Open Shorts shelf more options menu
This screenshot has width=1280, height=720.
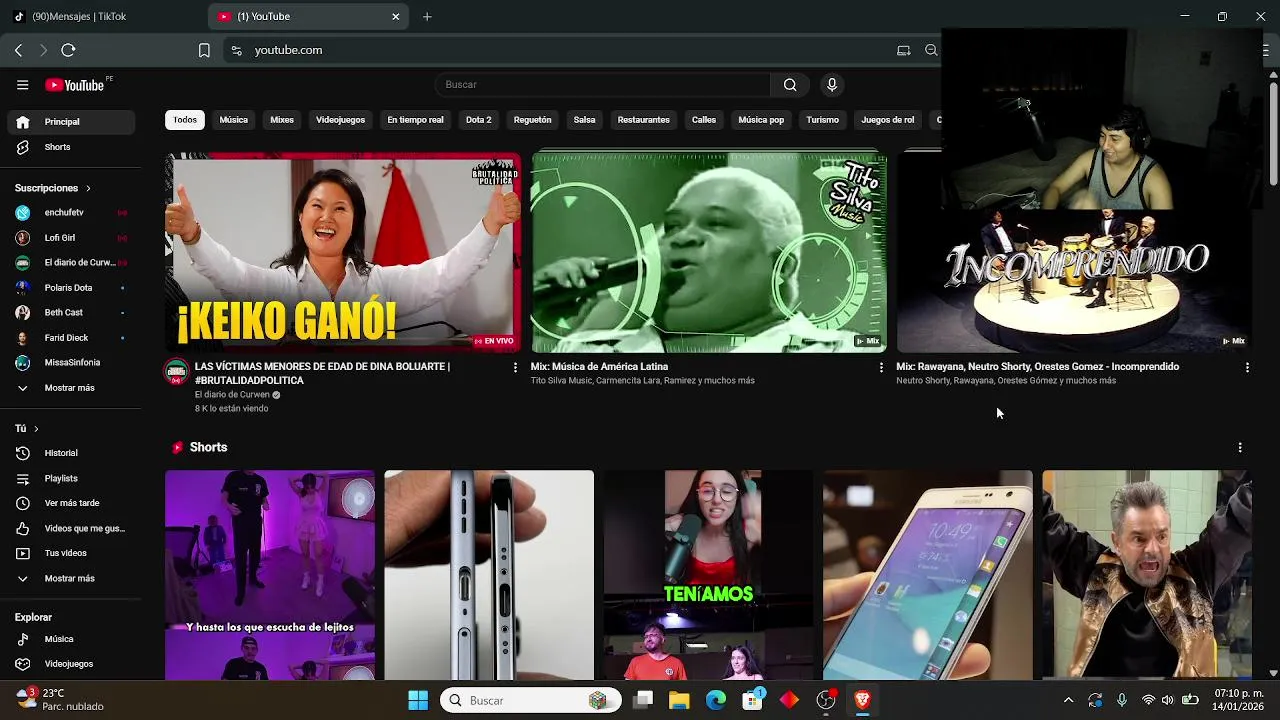[1240, 448]
